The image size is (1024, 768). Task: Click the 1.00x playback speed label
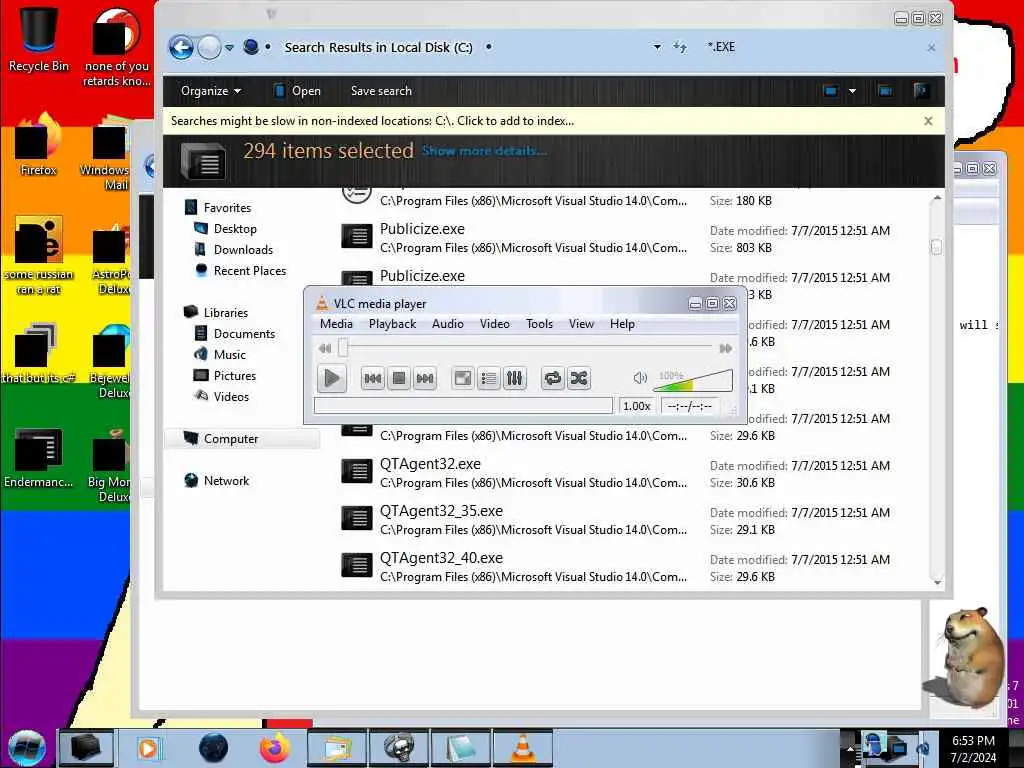[637, 406]
